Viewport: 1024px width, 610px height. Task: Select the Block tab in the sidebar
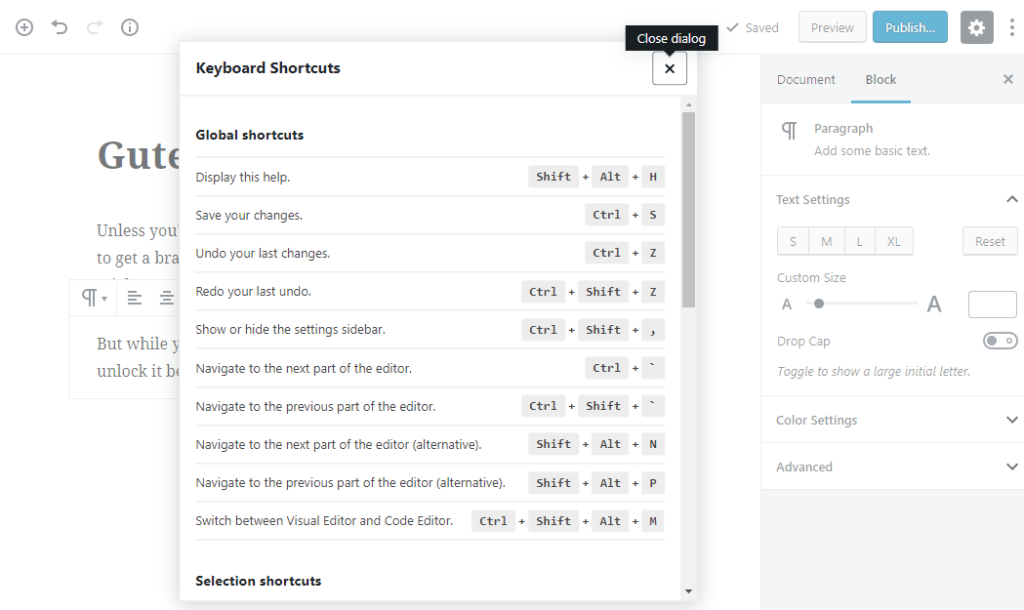click(880, 79)
